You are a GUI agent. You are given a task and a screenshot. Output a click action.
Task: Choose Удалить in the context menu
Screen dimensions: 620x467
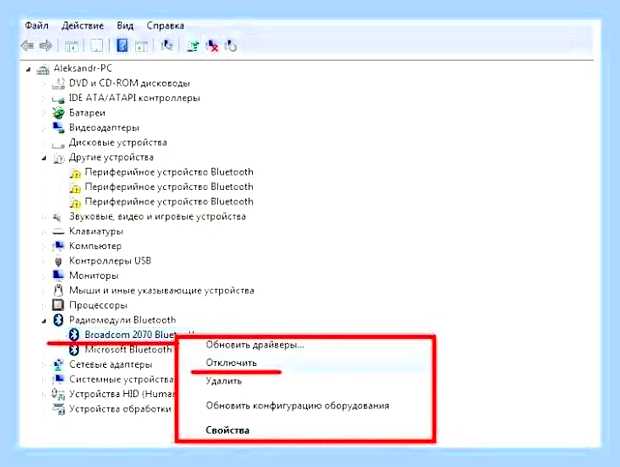(x=224, y=381)
